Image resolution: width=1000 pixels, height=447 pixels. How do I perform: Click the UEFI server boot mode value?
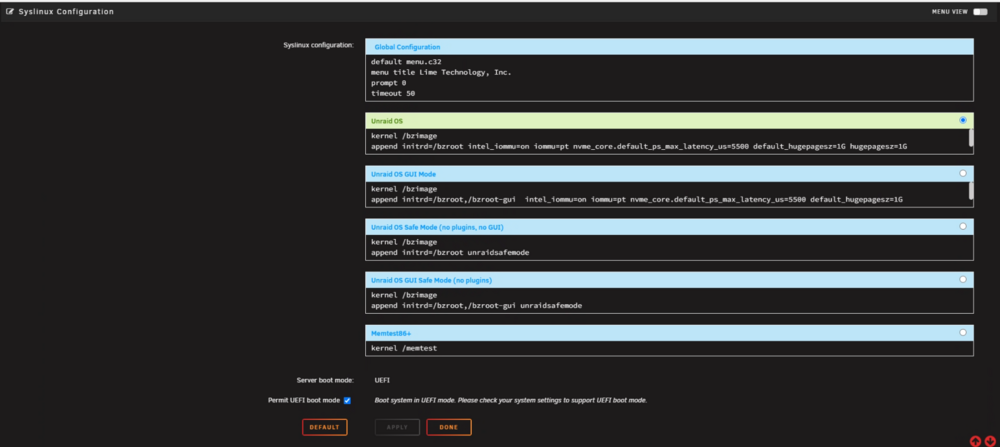382,380
